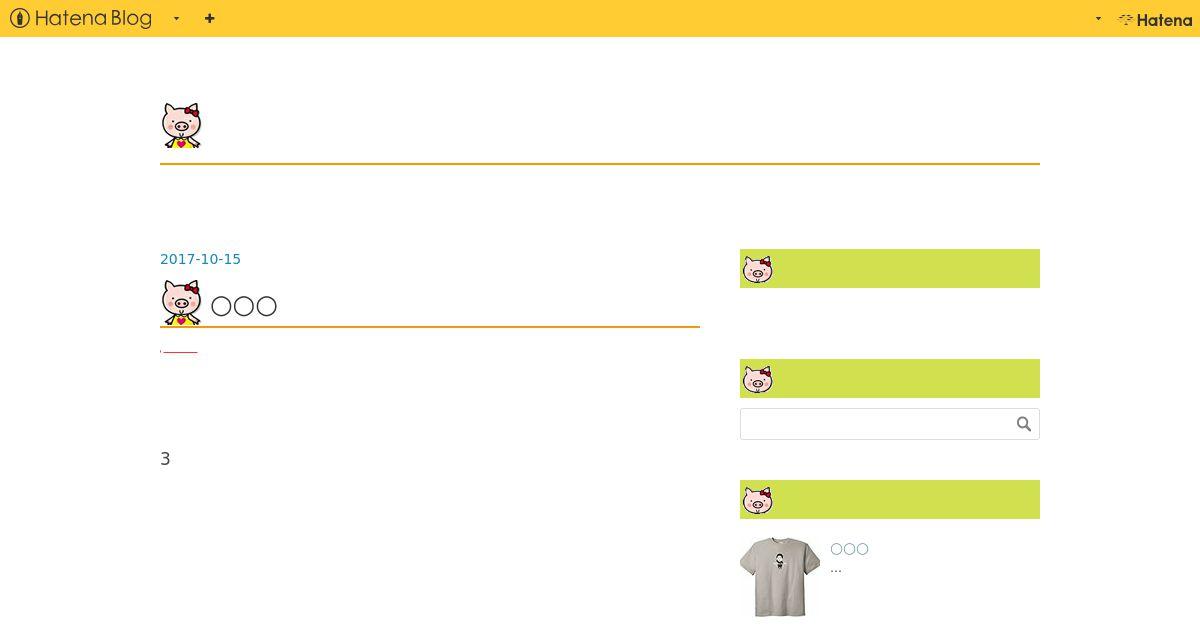Image resolution: width=1200 pixels, height=630 pixels.
Task: Click the Hatena Blog logo in the top bar
Action: tap(81, 18)
